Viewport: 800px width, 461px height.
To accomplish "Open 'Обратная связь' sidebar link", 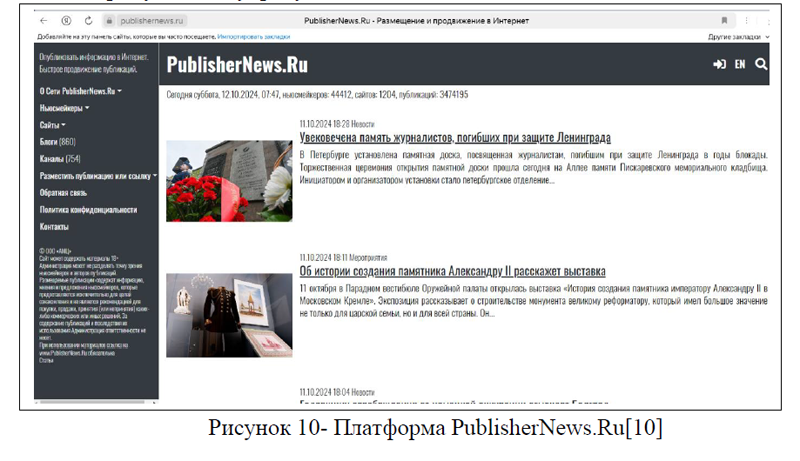I will point(63,193).
